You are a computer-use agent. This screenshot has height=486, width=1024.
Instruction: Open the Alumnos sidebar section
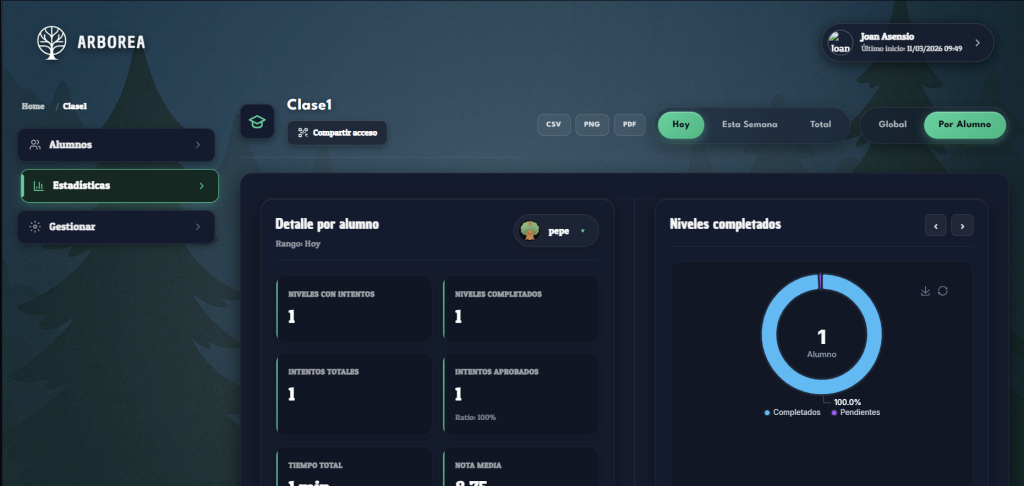pyautogui.click(x=116, y=145)
